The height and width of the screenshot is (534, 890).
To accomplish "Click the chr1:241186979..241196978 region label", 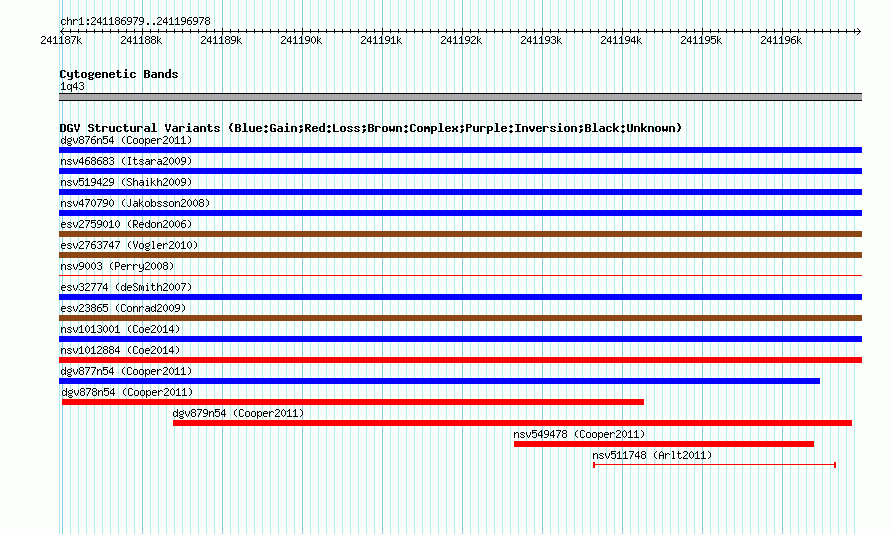I will tap(135, 21).
